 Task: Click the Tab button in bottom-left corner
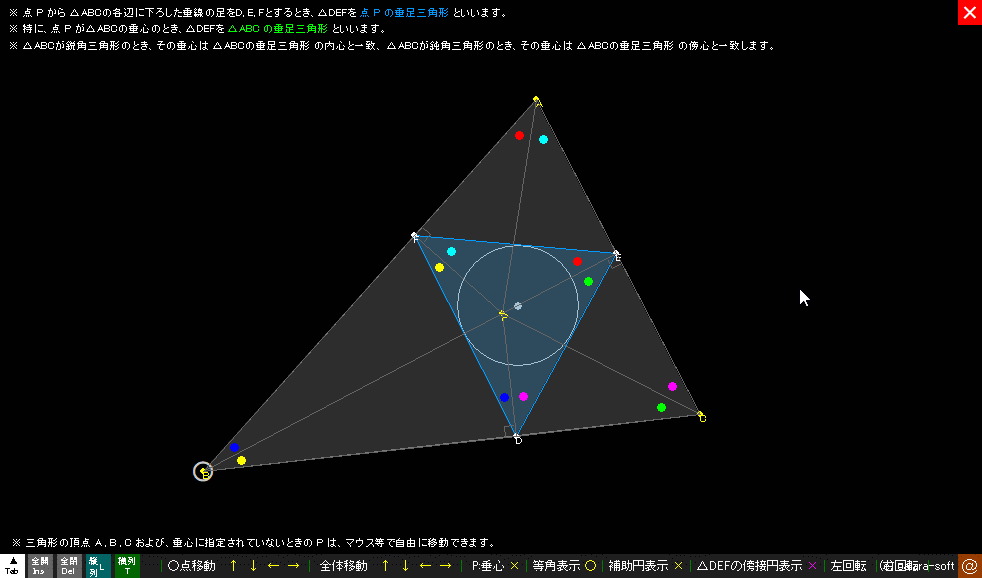(x=12, y=566)
